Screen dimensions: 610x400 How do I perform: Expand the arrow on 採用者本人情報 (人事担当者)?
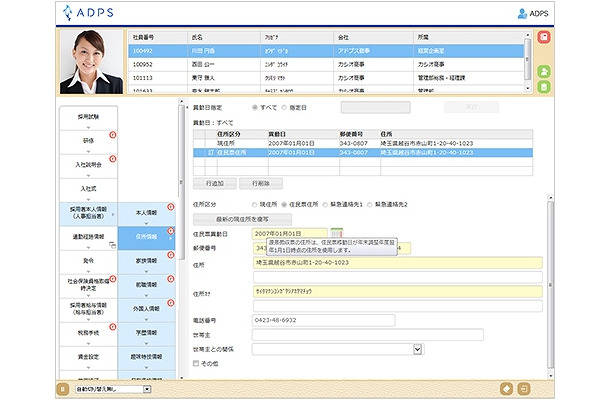click(x=113, y=214)
